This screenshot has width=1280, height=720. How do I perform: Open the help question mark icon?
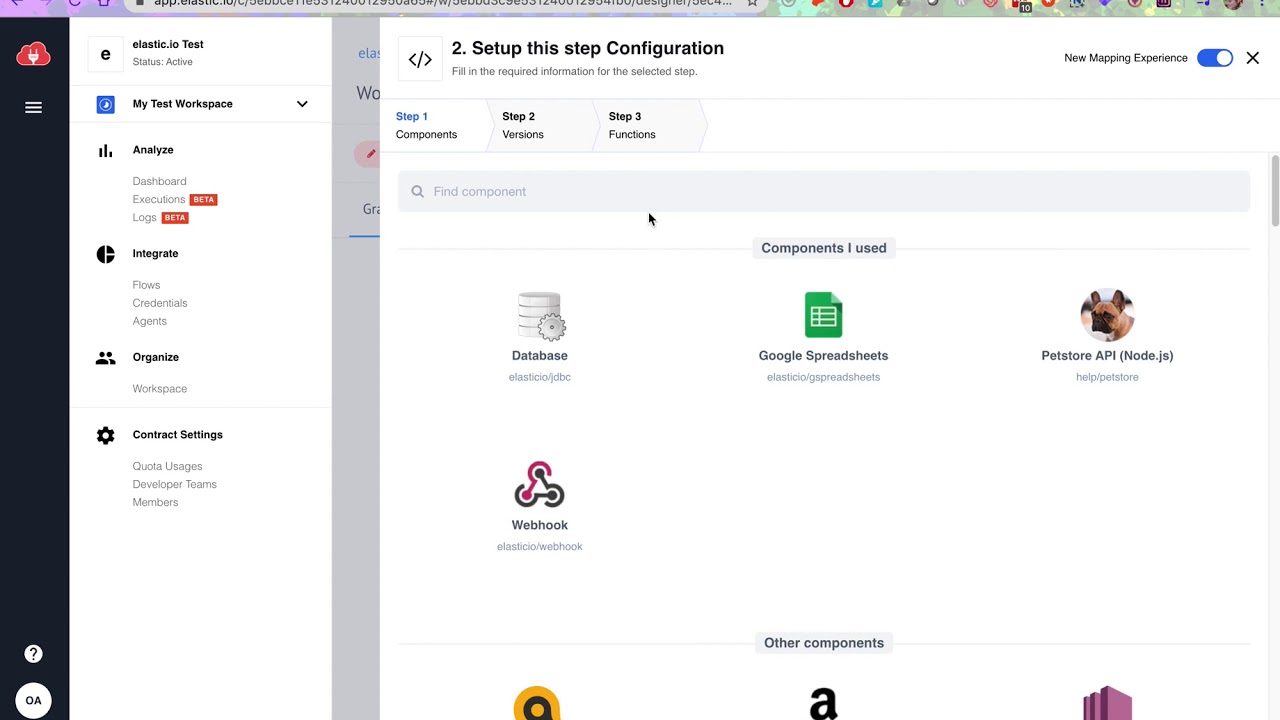(x=33, y=654)
